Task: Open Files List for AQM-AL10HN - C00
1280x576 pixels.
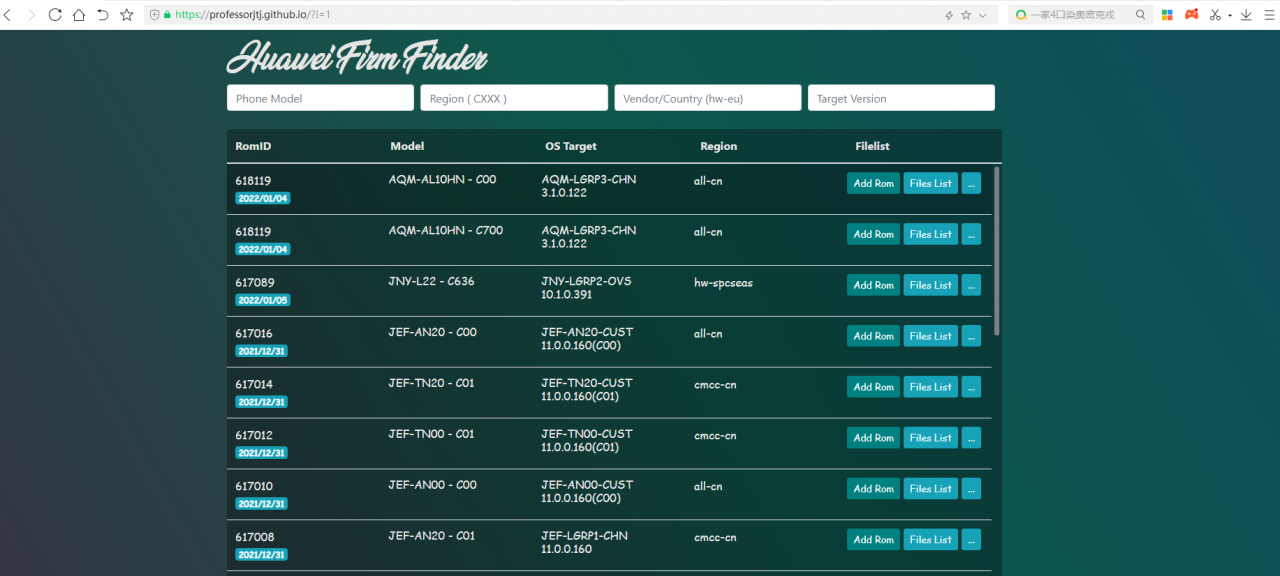Action: click(930, 183)
